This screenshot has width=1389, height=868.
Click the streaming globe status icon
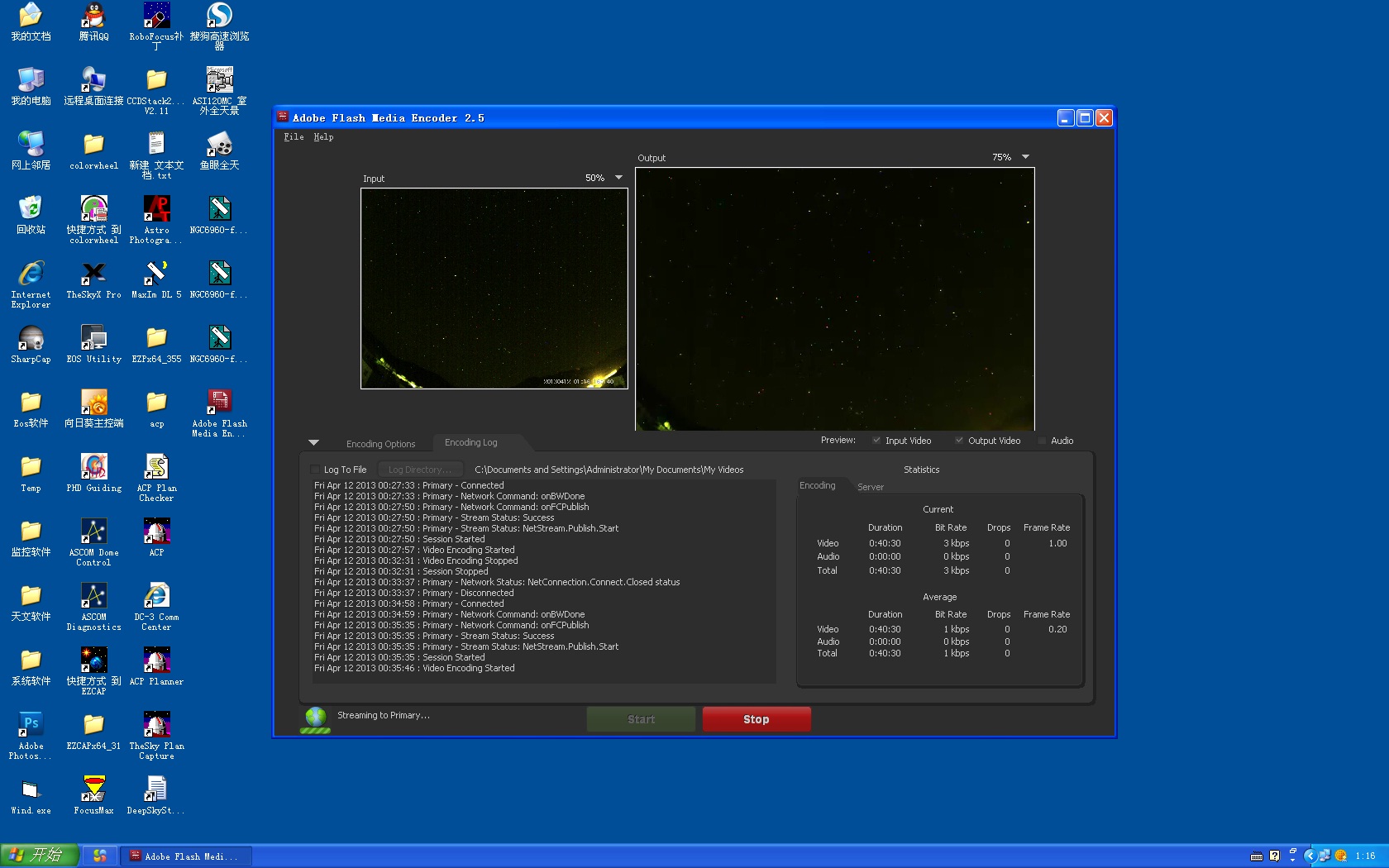point(316,719)
